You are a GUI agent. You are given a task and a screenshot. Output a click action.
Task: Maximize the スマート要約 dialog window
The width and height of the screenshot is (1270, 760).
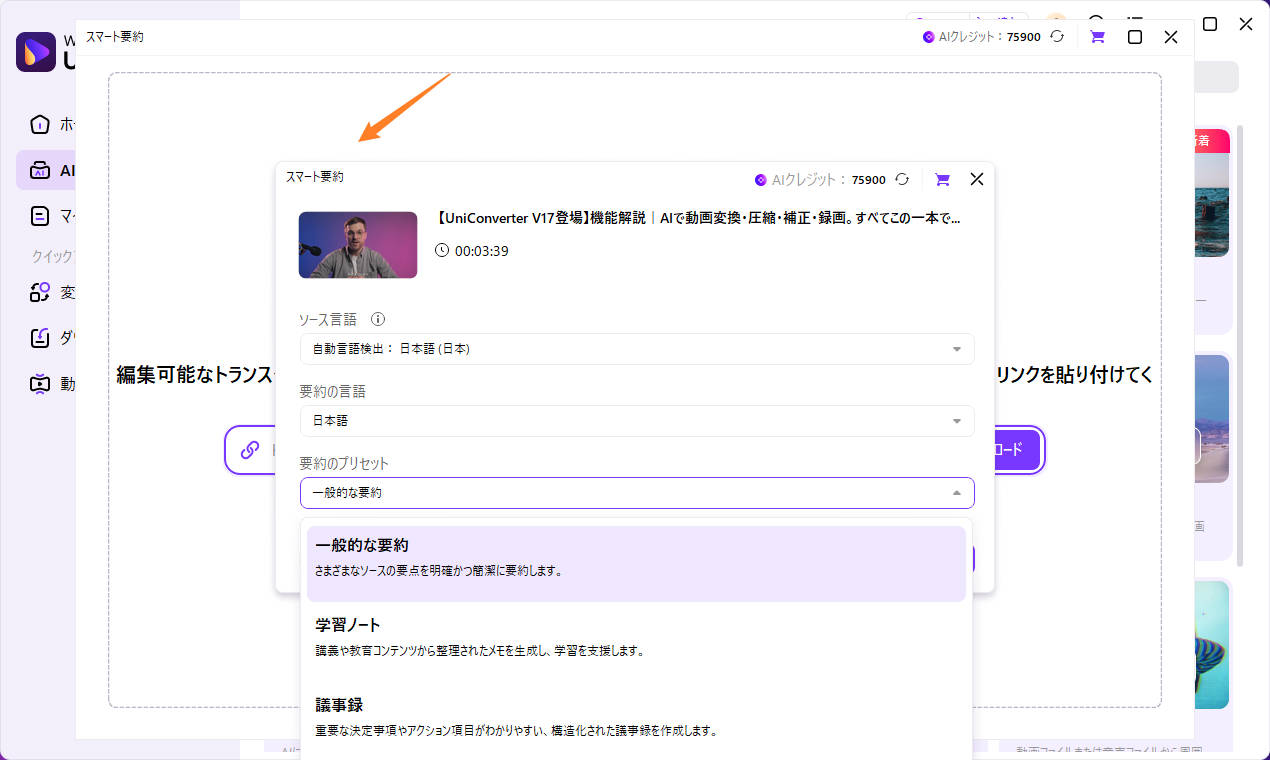pyautogui.click(x=1135, y=37)
